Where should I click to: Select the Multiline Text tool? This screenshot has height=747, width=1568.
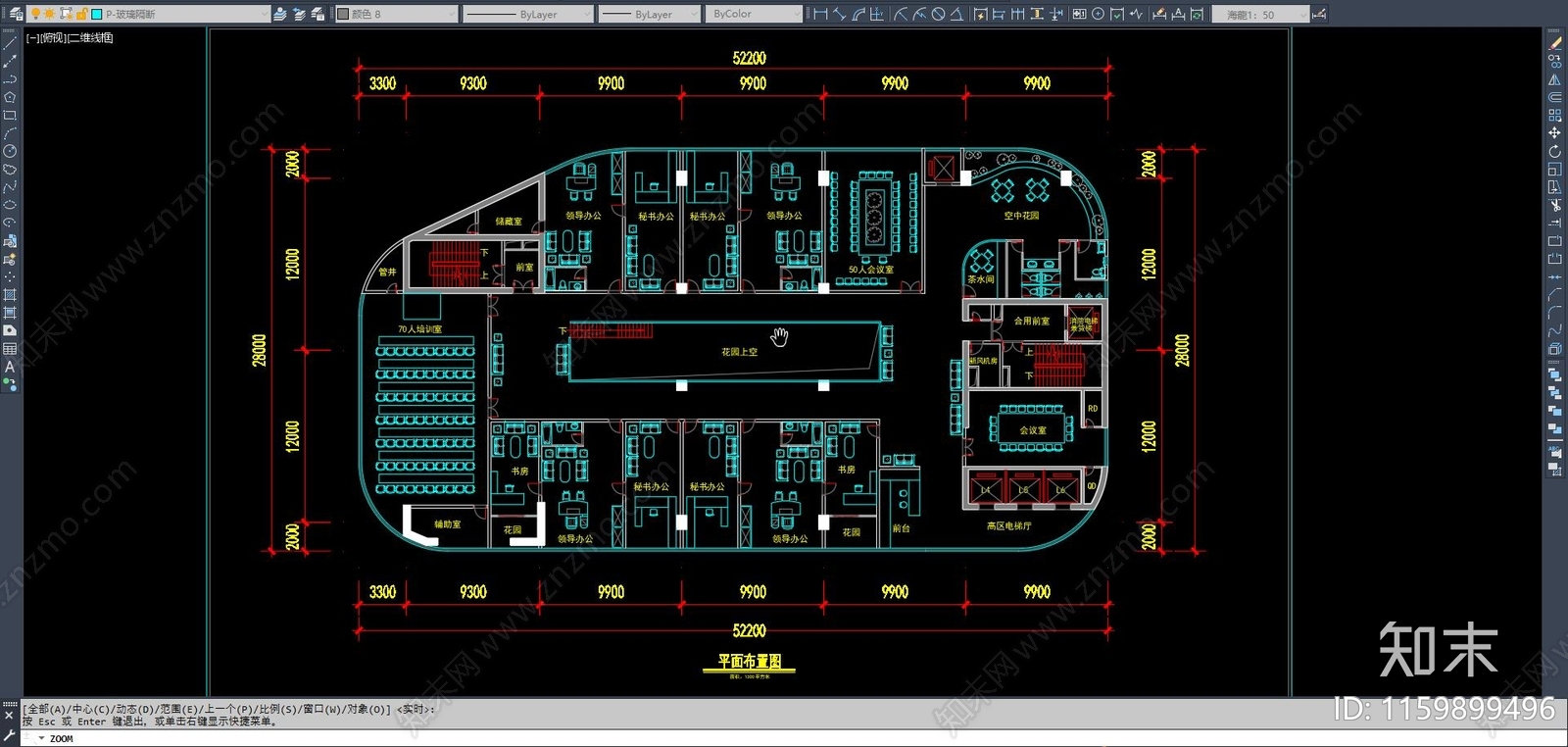[10, 367]
